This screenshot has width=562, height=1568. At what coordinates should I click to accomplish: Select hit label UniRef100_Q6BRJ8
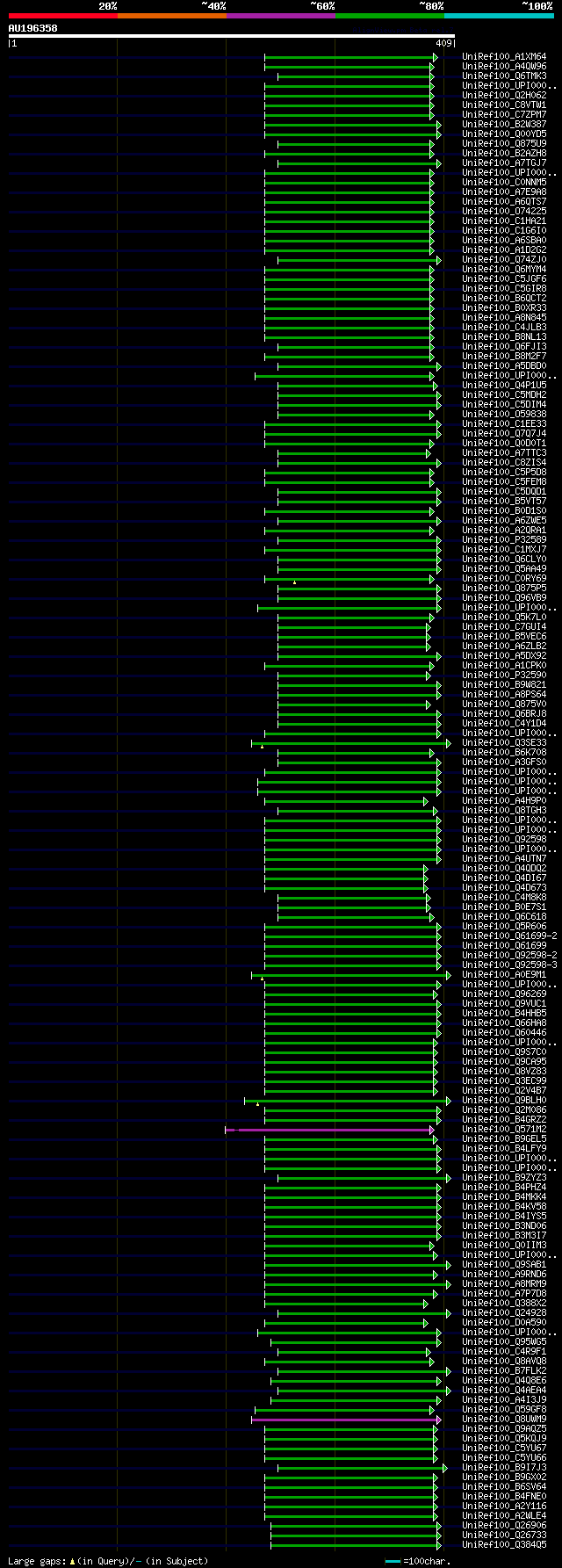pos(504,714)
